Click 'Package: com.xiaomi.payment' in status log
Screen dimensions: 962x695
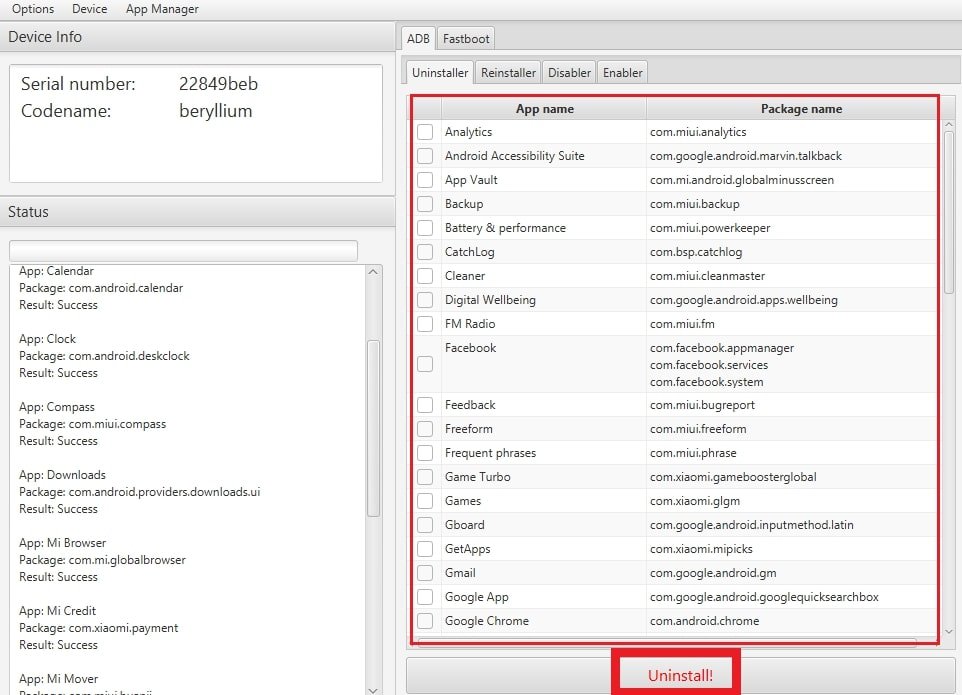click(x=99, y=628)
